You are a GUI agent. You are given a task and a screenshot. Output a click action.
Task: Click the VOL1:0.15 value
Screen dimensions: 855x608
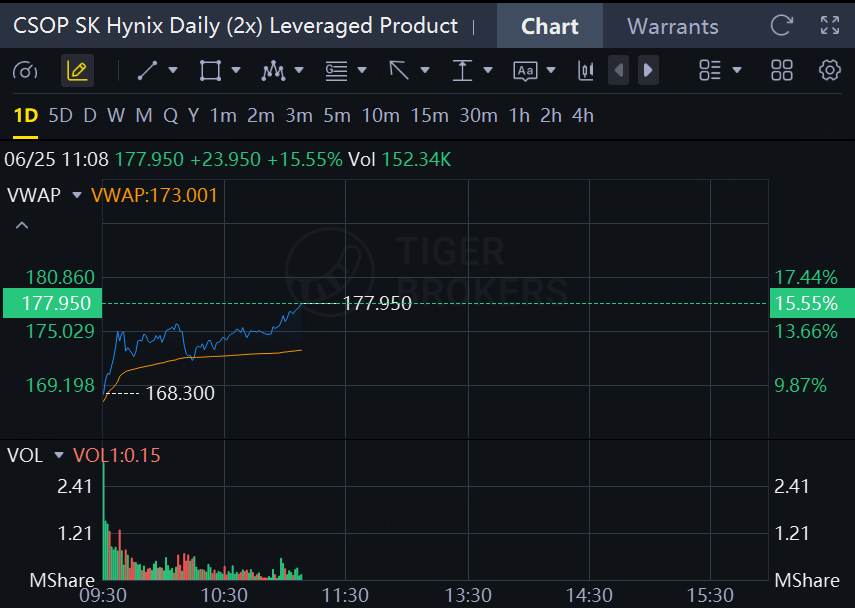[117, 455]
